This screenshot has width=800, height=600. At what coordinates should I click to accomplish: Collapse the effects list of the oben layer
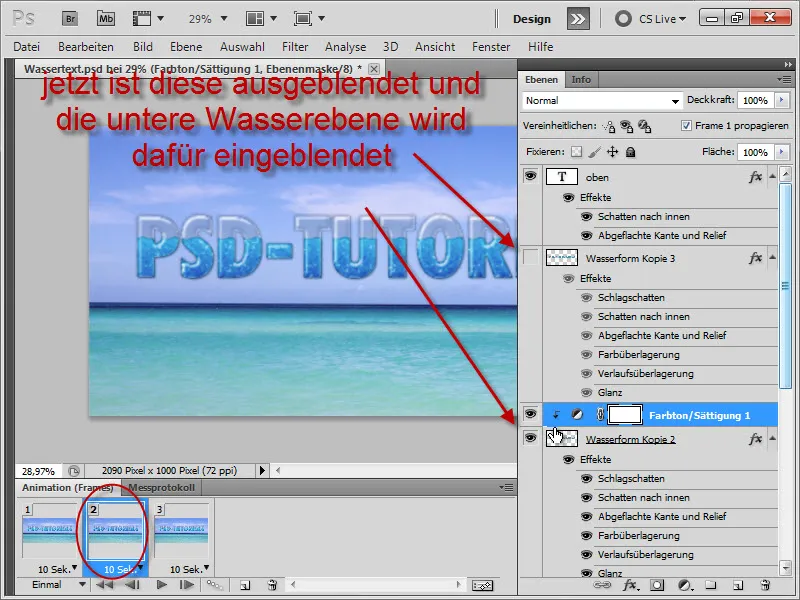[x=772, y=177]
